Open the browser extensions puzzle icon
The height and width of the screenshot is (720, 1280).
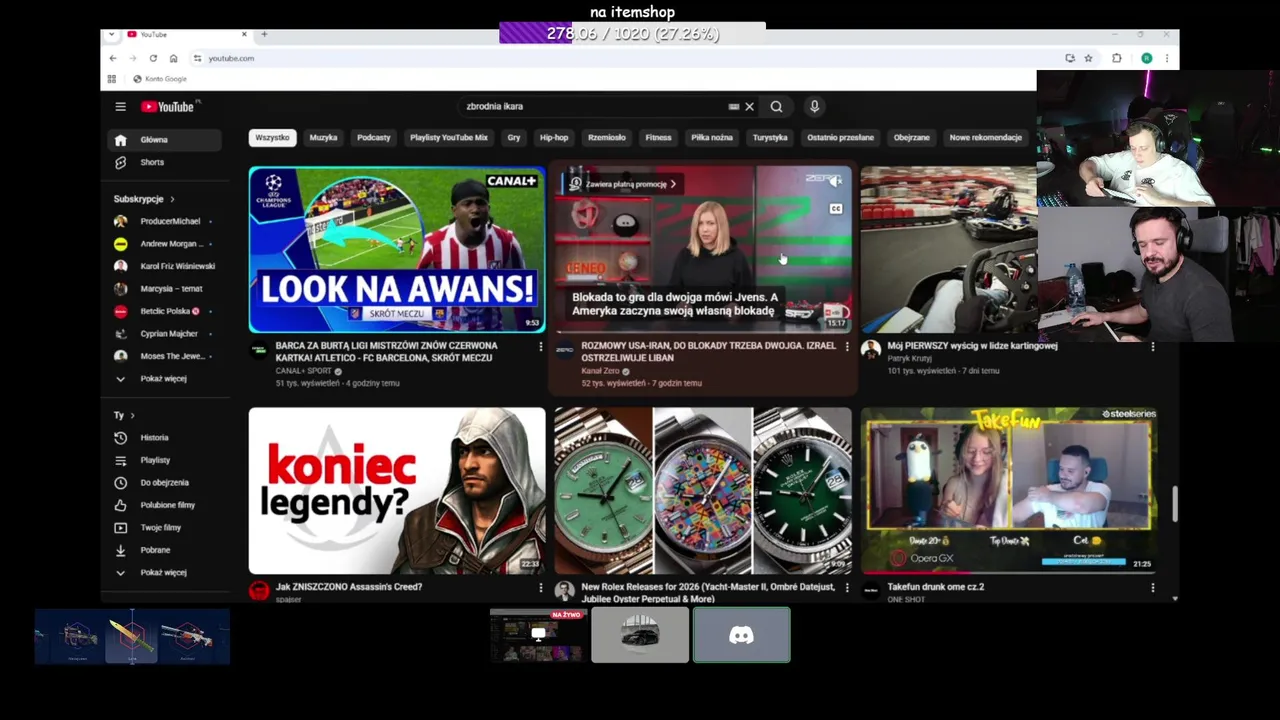1117,58
